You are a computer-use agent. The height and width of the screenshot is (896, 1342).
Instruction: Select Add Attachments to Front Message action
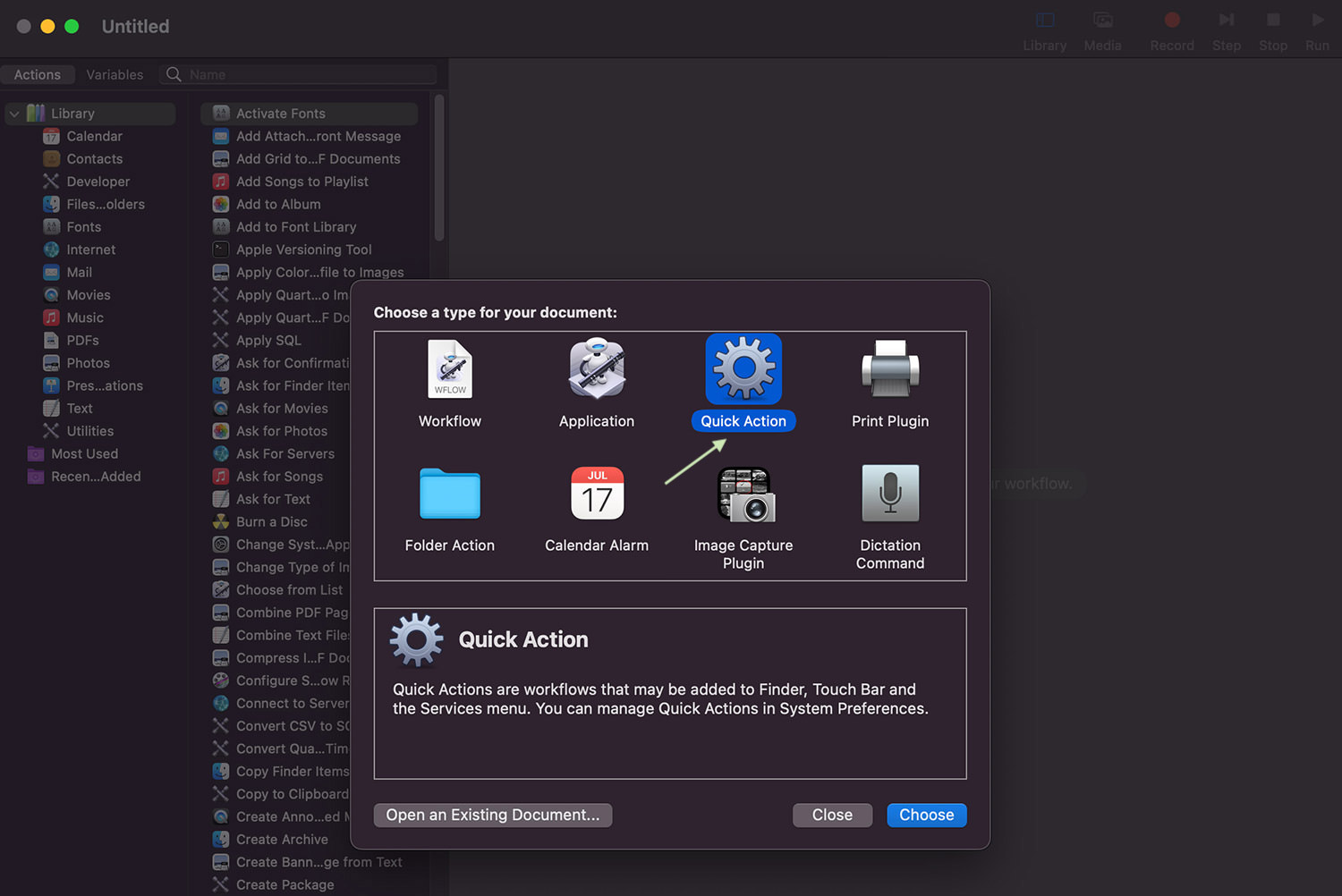click(x=310, y=136)
